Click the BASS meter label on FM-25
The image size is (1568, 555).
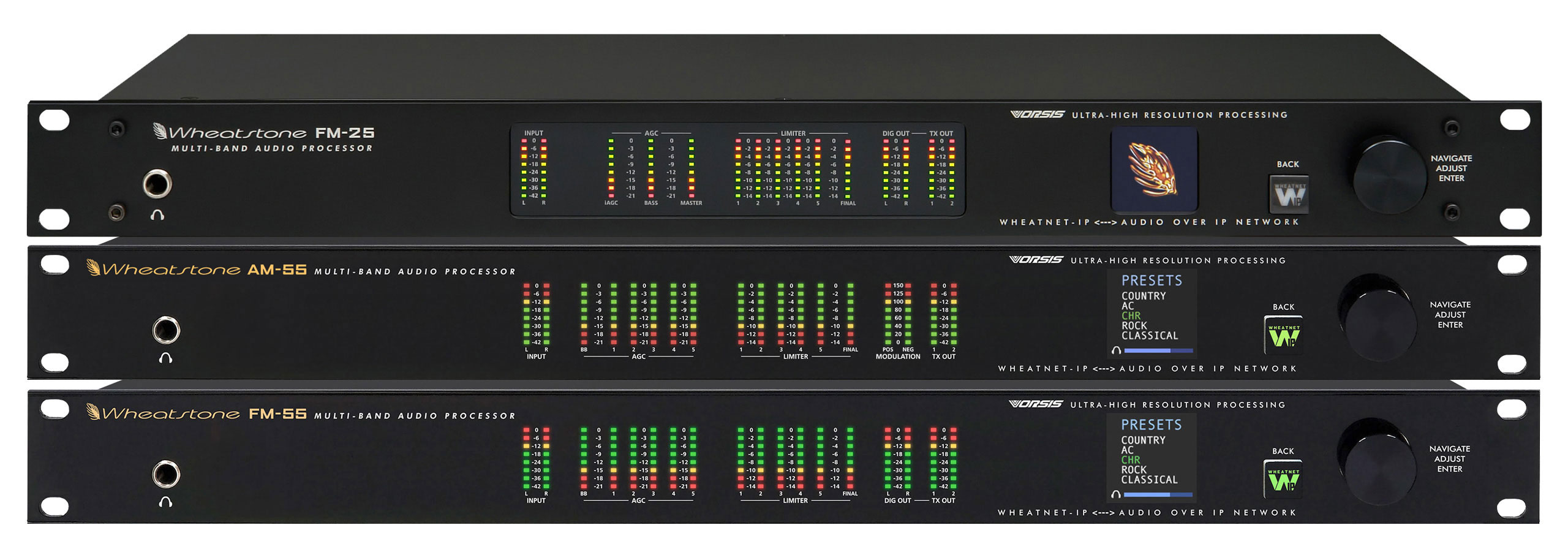point(651,203)
